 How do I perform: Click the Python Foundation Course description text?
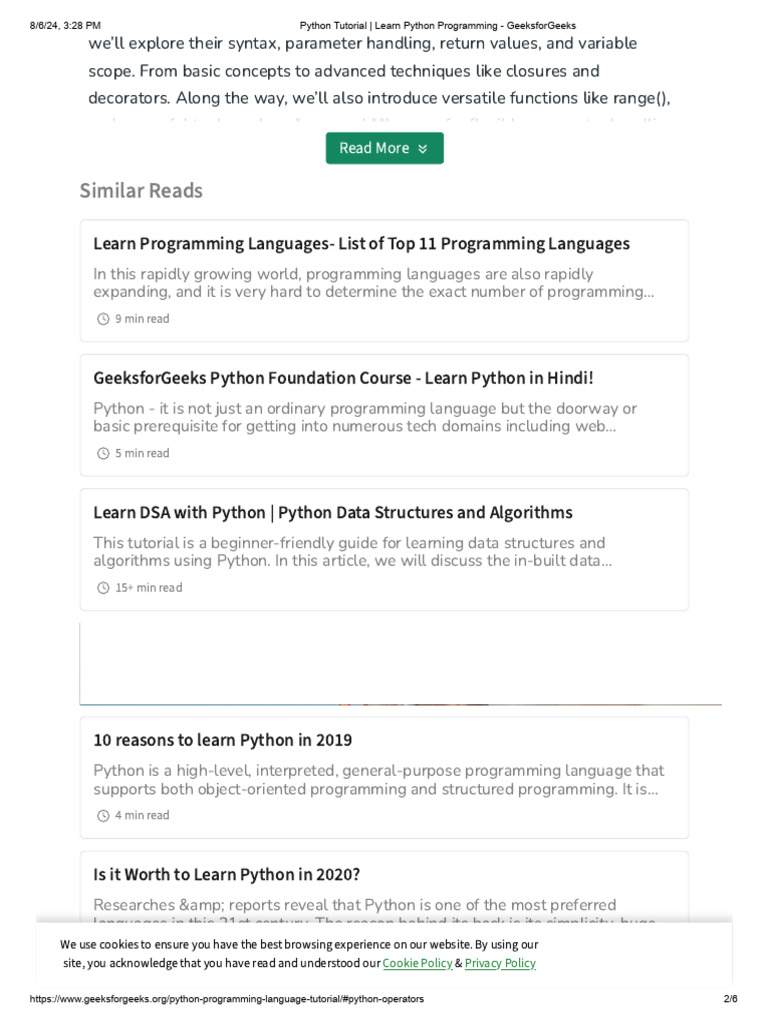click(364, 417)
